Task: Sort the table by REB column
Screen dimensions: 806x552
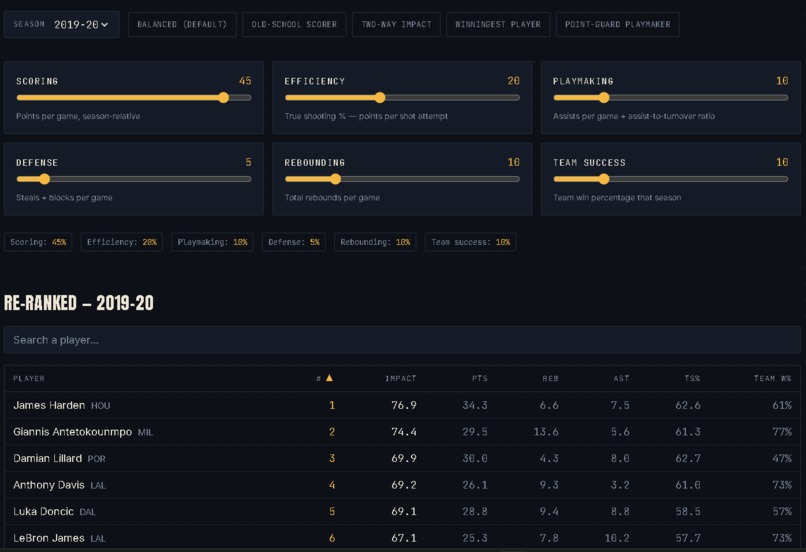Action: pos(550,378)
